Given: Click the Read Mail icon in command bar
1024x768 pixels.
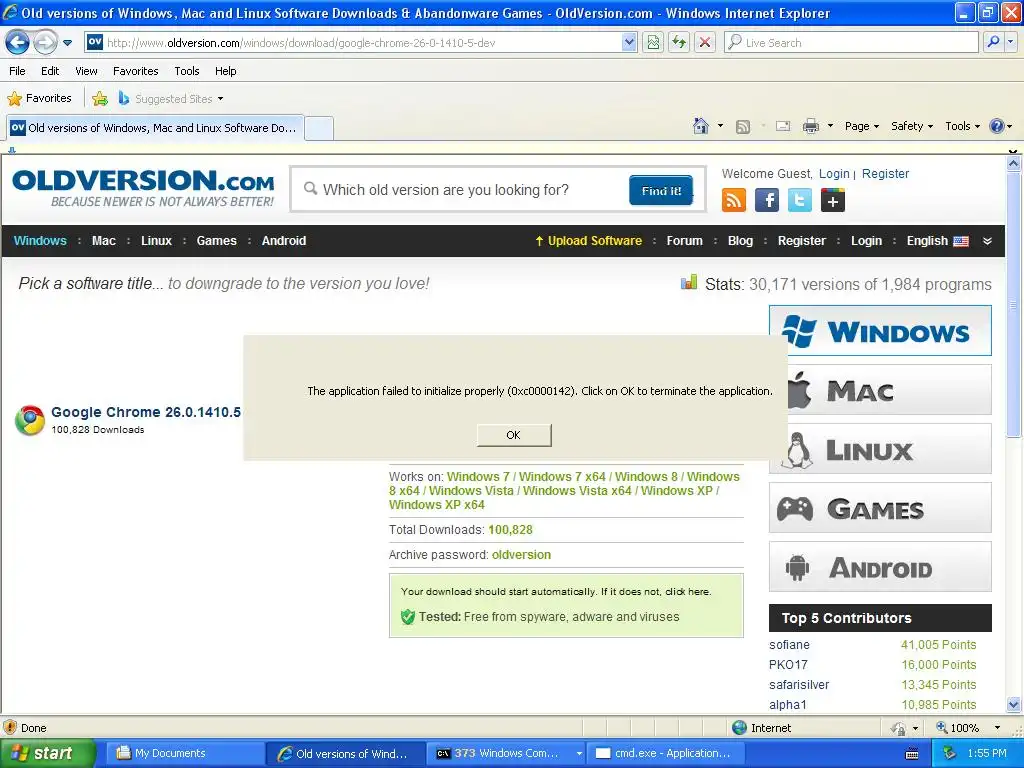Looking at the screenshot, I should pos(783,126).
